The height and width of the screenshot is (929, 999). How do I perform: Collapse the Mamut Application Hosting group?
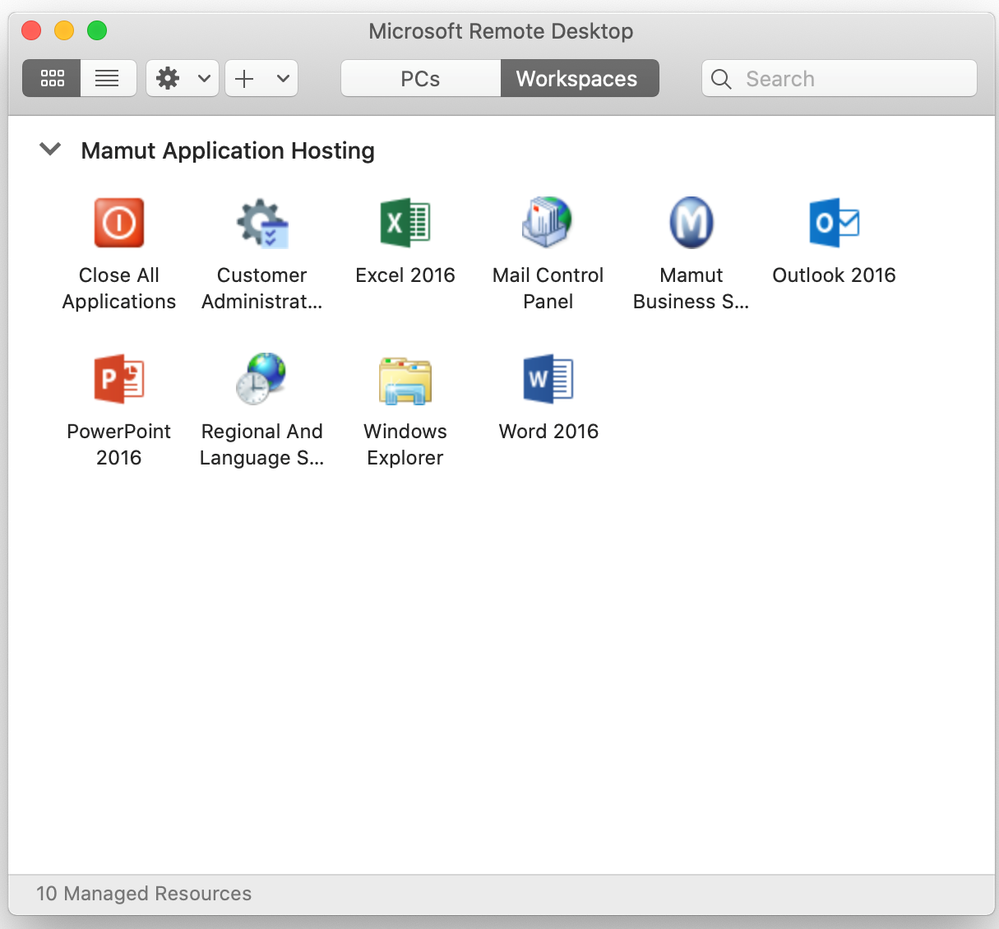pos(50,149)
